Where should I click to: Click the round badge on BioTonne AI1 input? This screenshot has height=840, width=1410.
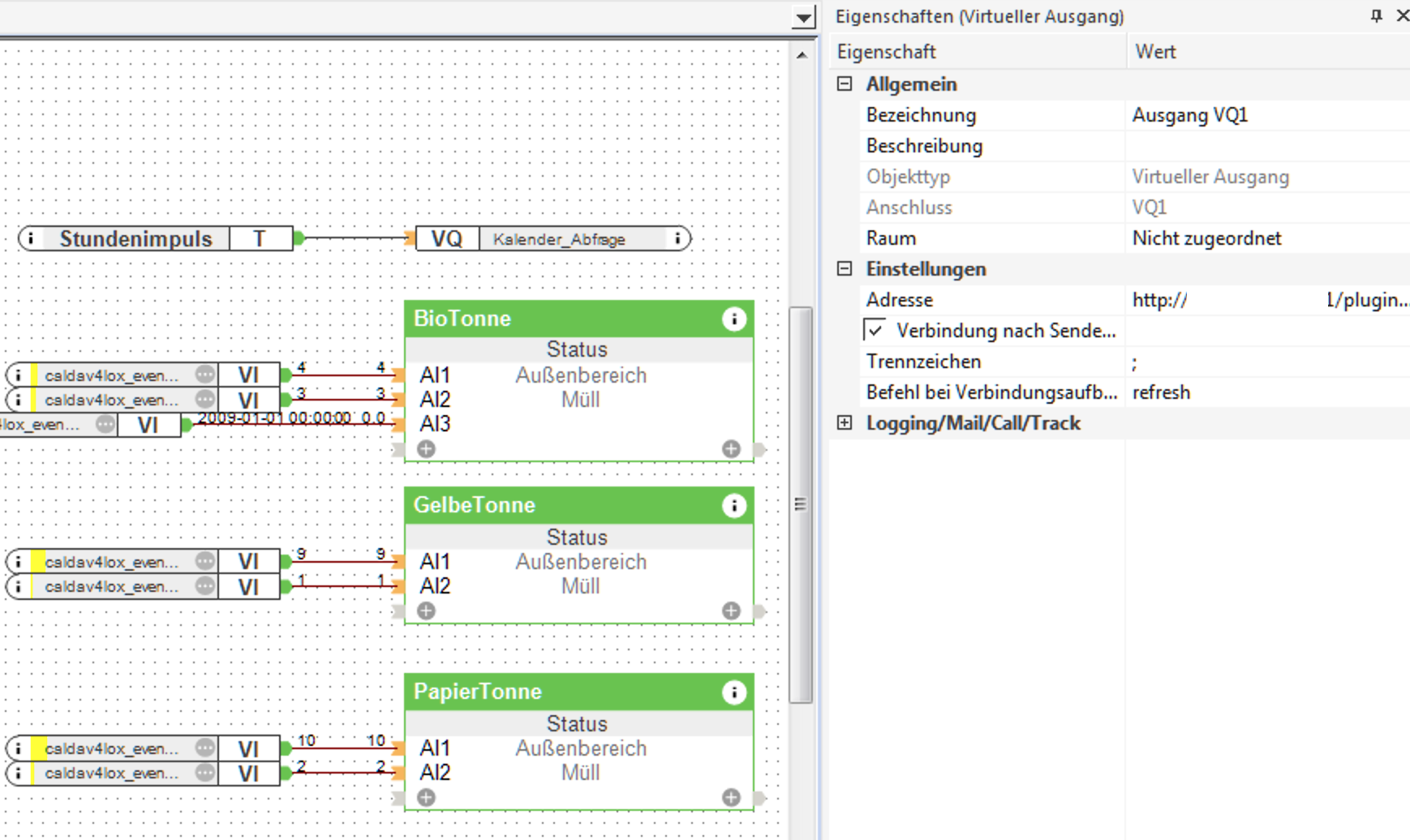pyautogui.click(x=205, y=375)
